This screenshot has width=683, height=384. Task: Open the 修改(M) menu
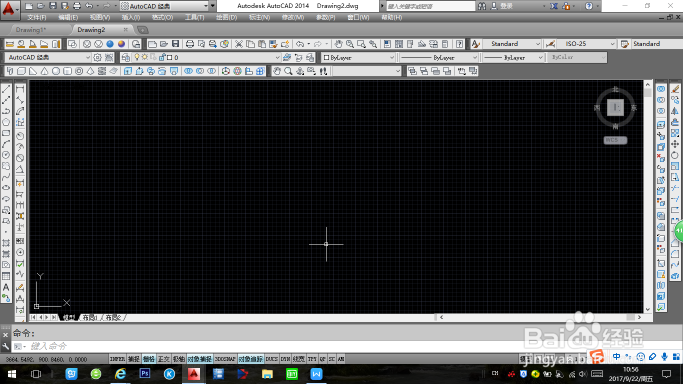[293, 17]
